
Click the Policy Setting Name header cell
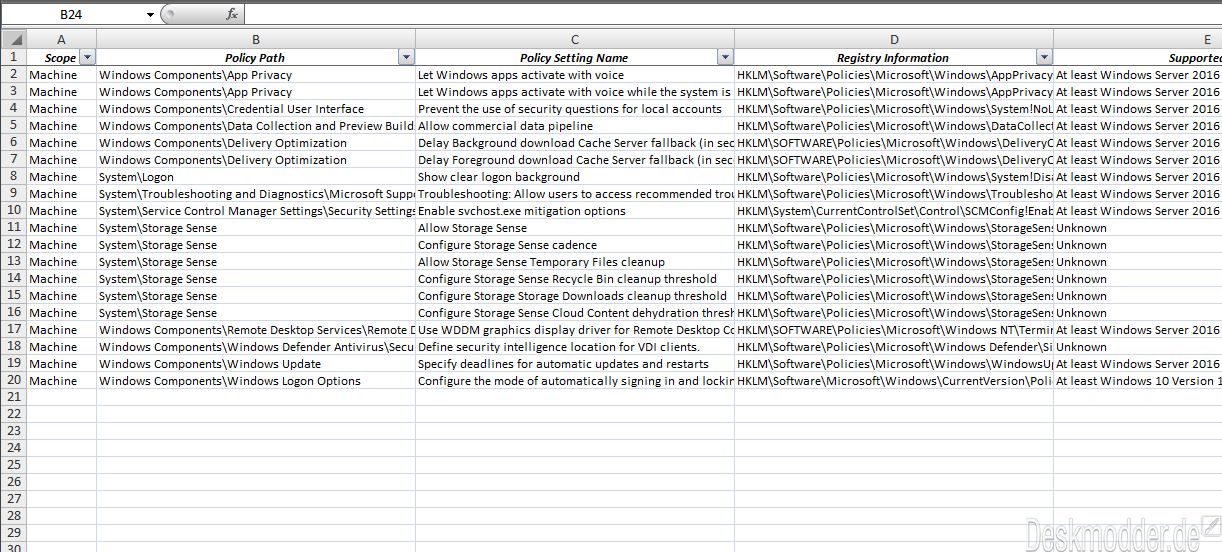pos(575,58)
